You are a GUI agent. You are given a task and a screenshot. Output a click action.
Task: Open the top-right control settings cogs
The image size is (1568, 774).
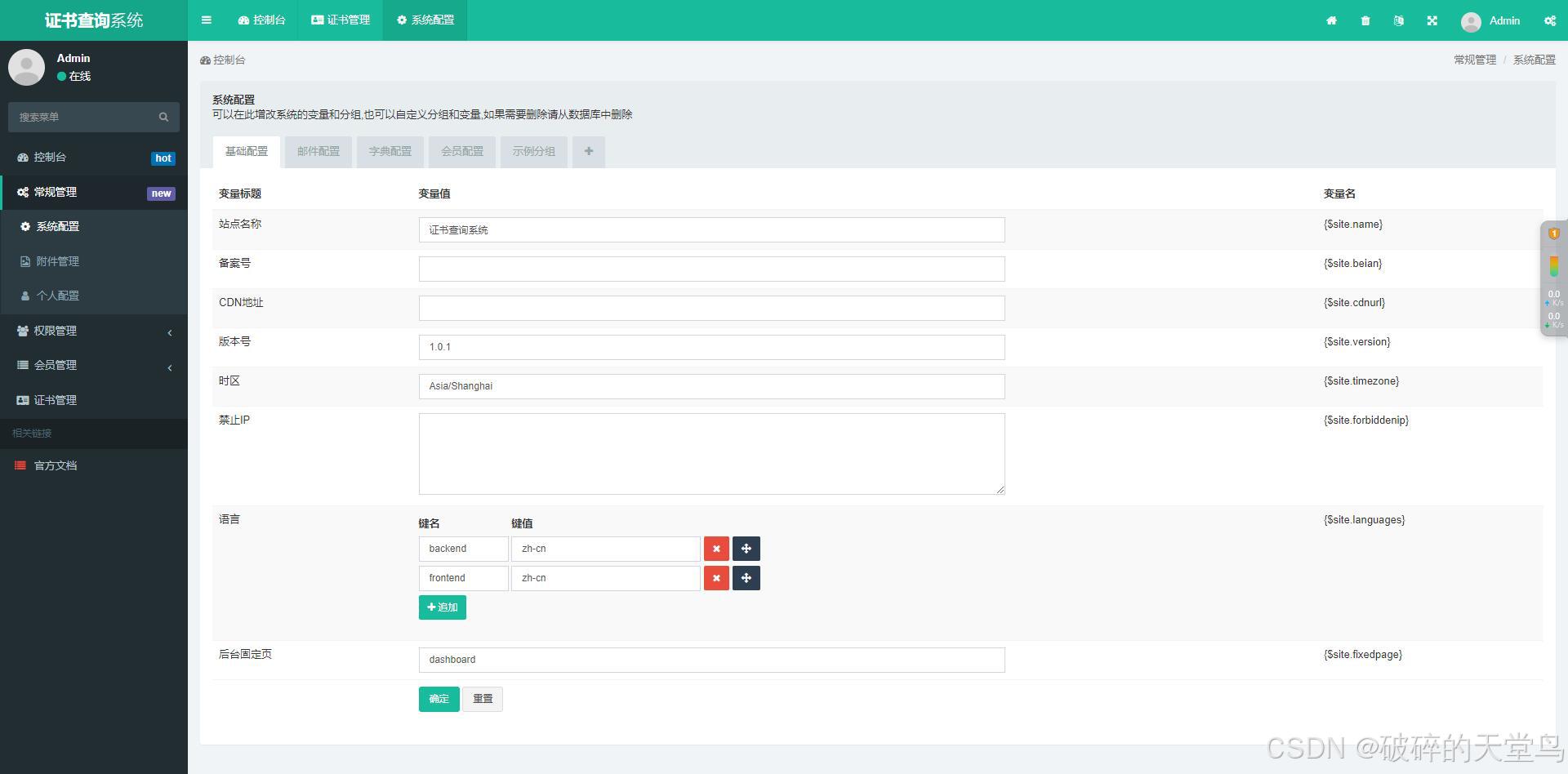point(1550,20)
